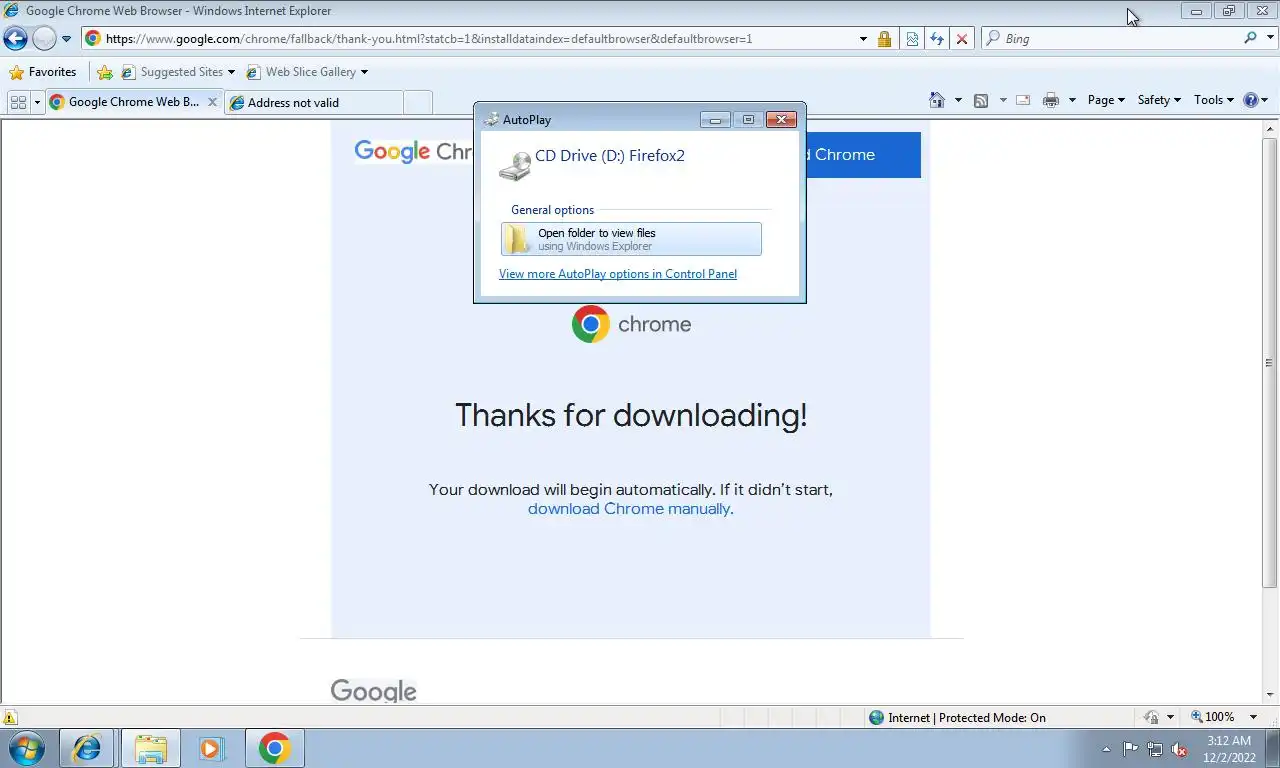The width and height of the screenshot is (1280, 768).
Task: Expand the address bar autocomplete dropdown arrow
Action: [x=863, y=39]
